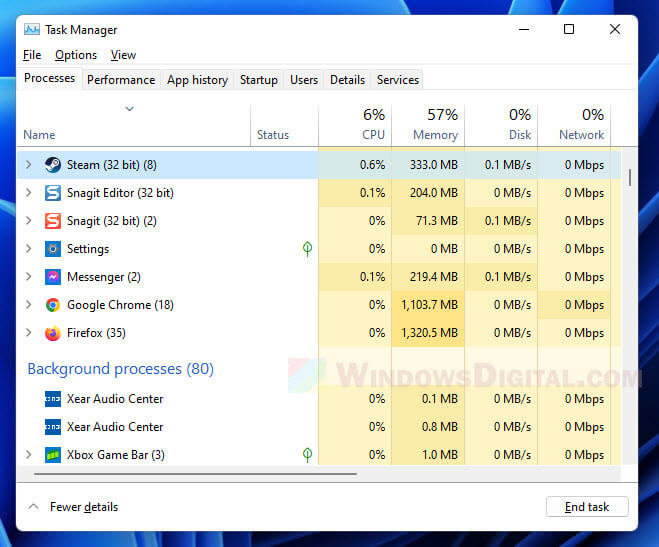Click the Fewer details link
Image resolution: width=659 pixels, height=547 pixels.
(84, 507)
